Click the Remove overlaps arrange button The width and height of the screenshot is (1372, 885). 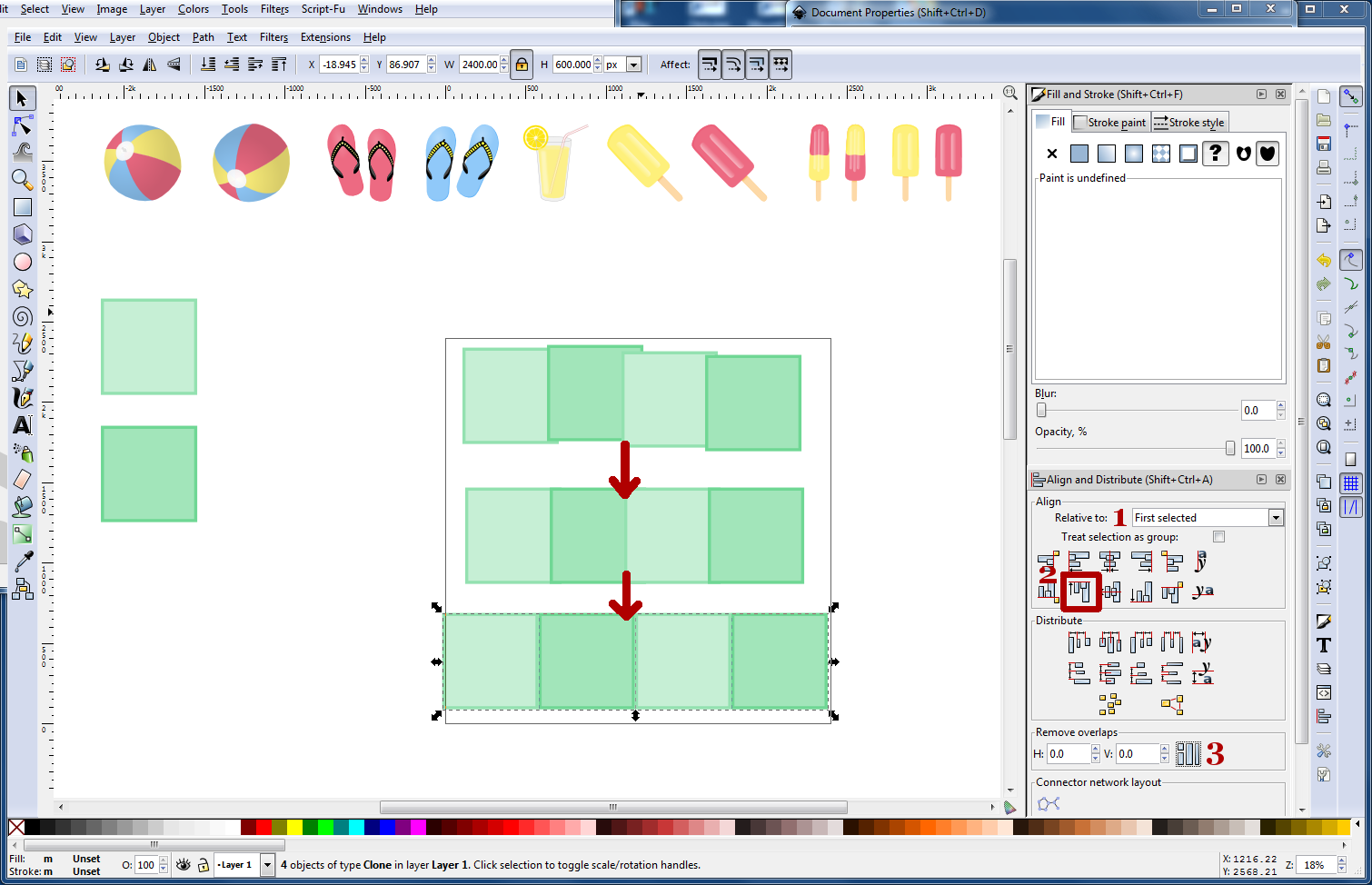pyautogui.click(x=1188, y=753)
